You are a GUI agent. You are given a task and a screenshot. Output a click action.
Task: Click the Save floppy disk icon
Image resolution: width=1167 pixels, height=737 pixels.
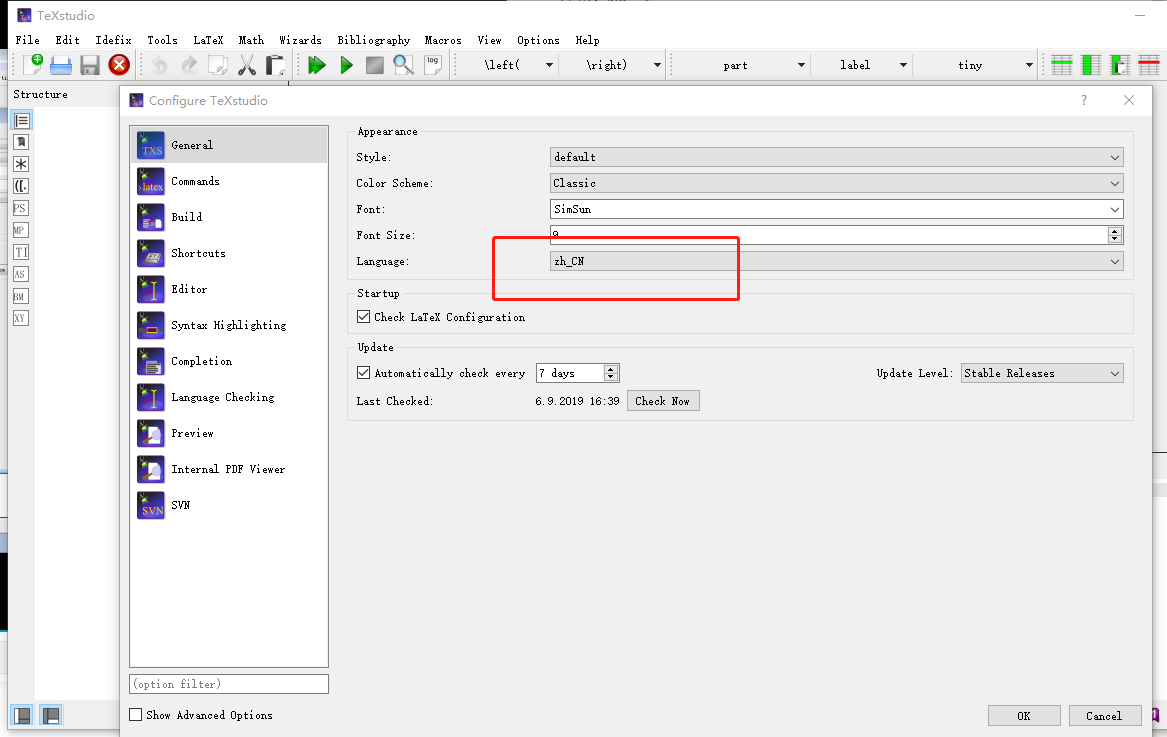pos(90,65)
